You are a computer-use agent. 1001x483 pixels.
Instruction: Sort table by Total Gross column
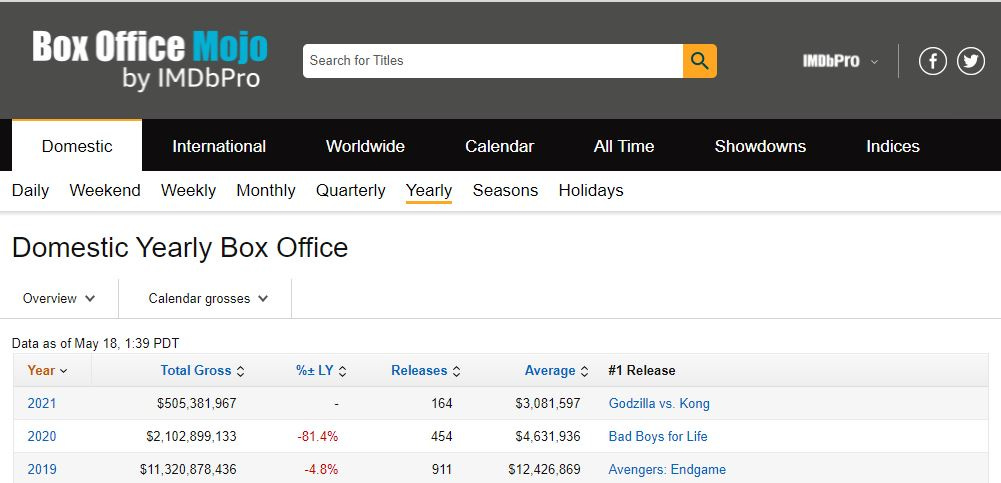(202, 370)
